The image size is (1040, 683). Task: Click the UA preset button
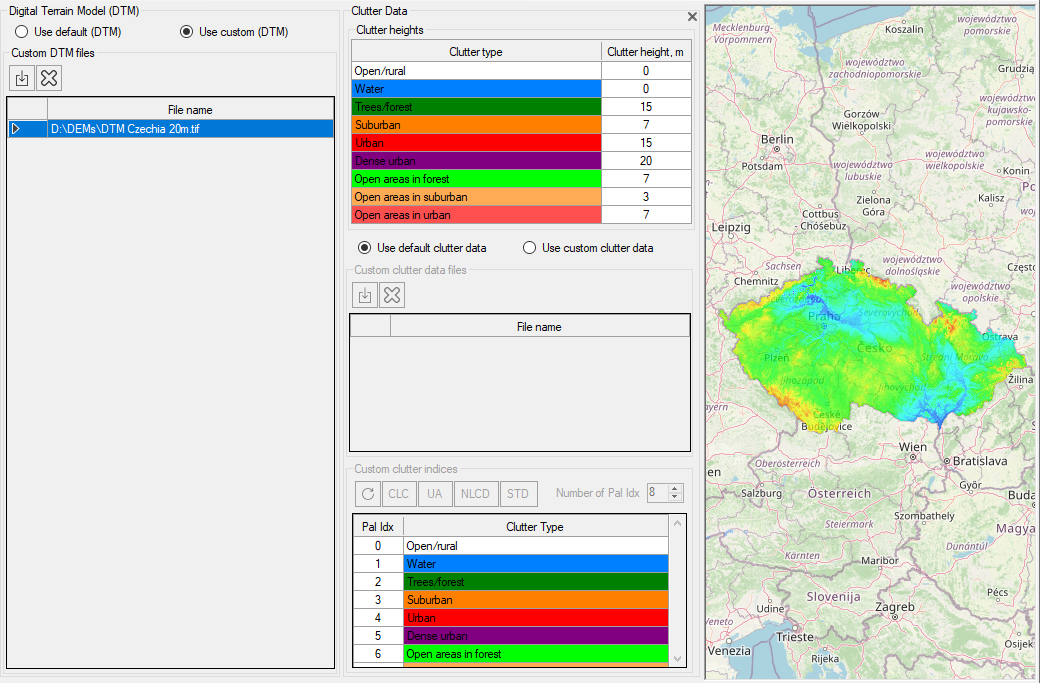coord(434,493)
